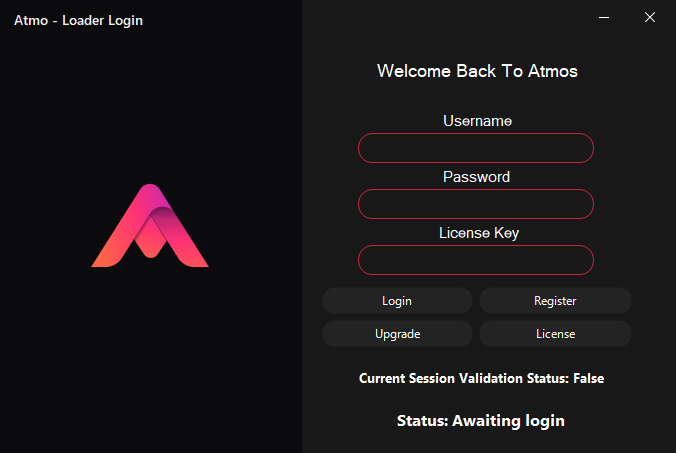This screenshot has height=453, width=676.
Task: Open the Upgrade option
Action: (397, 334)
